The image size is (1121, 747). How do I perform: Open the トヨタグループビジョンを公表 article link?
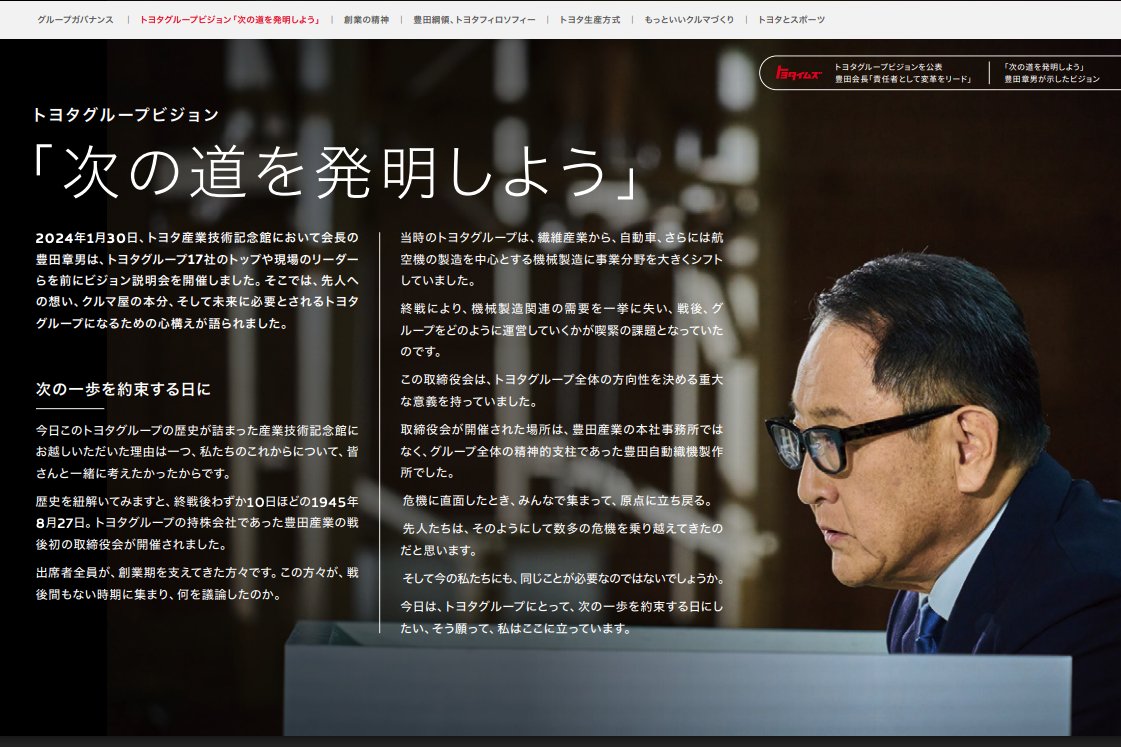[902, 73]
